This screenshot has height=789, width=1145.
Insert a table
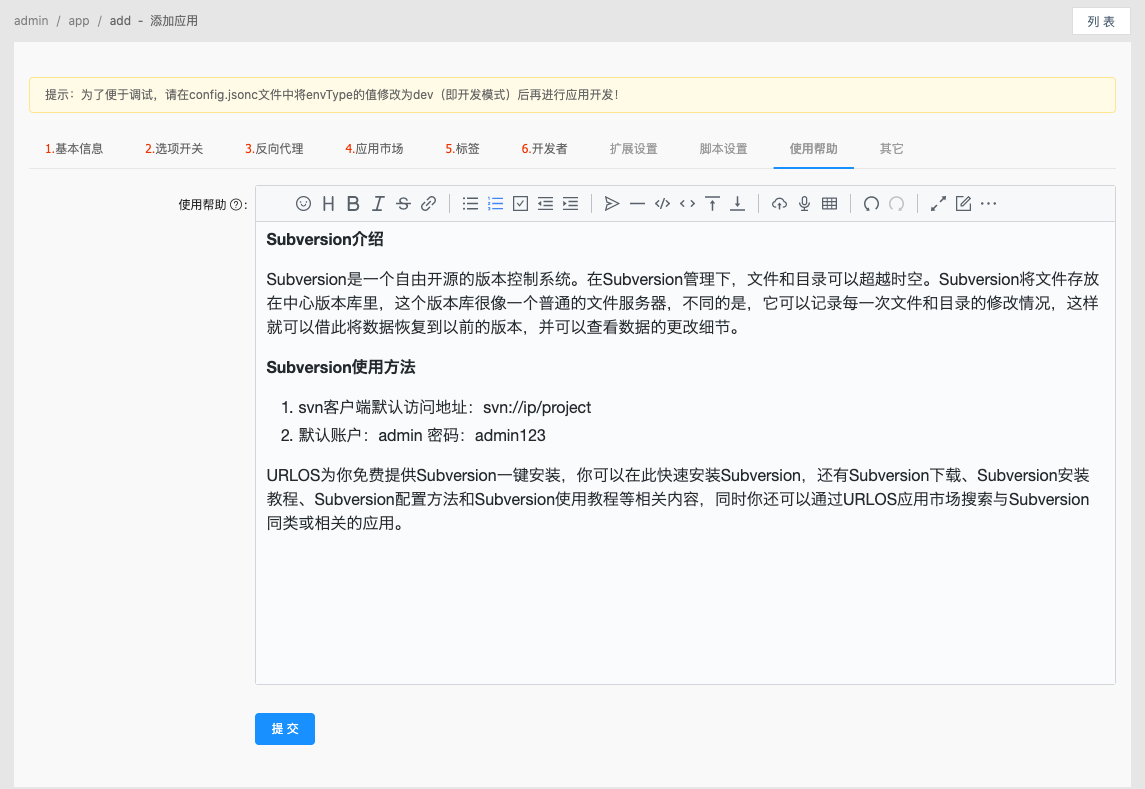pyautogui.click(x=830, y=204)
